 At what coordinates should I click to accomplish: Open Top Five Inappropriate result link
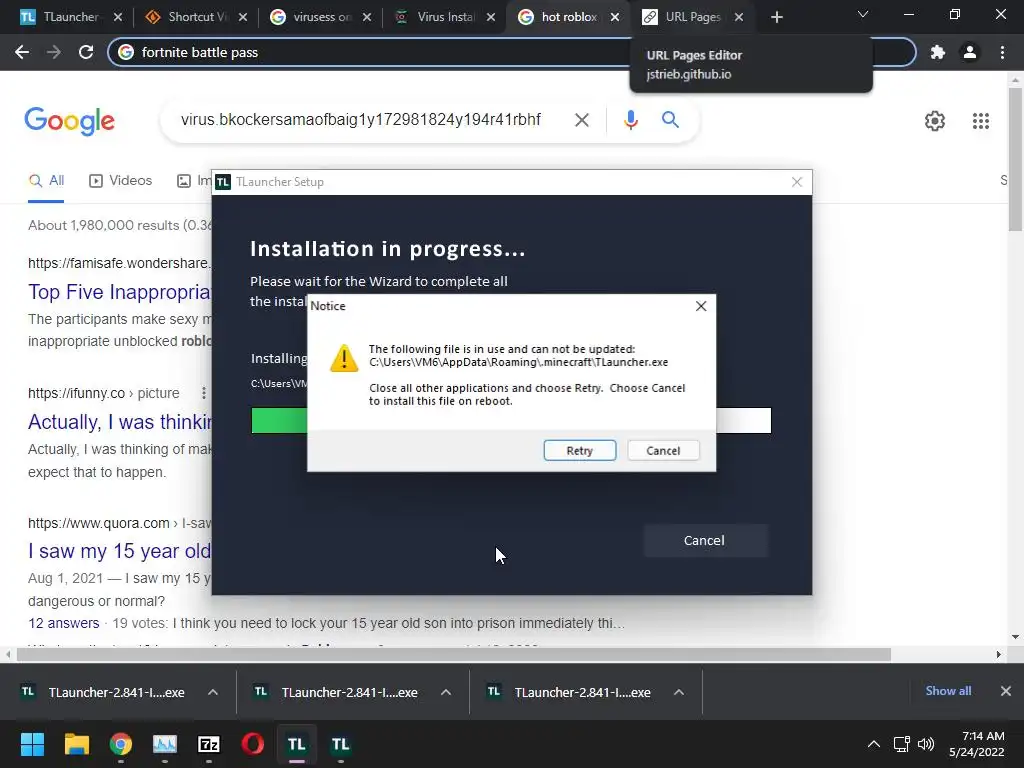coord(119,292)
